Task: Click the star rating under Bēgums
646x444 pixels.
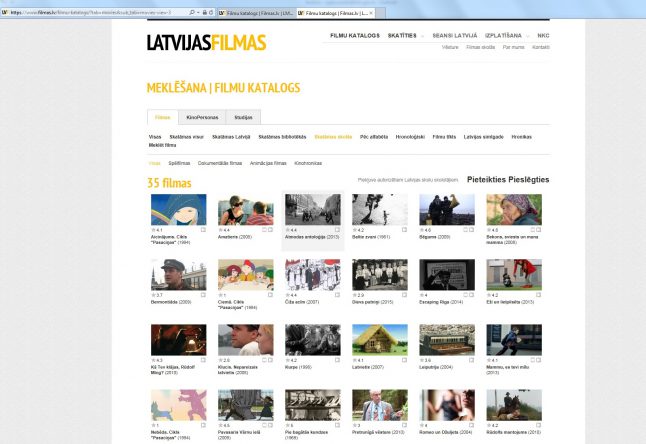Action: click(425, 229)
